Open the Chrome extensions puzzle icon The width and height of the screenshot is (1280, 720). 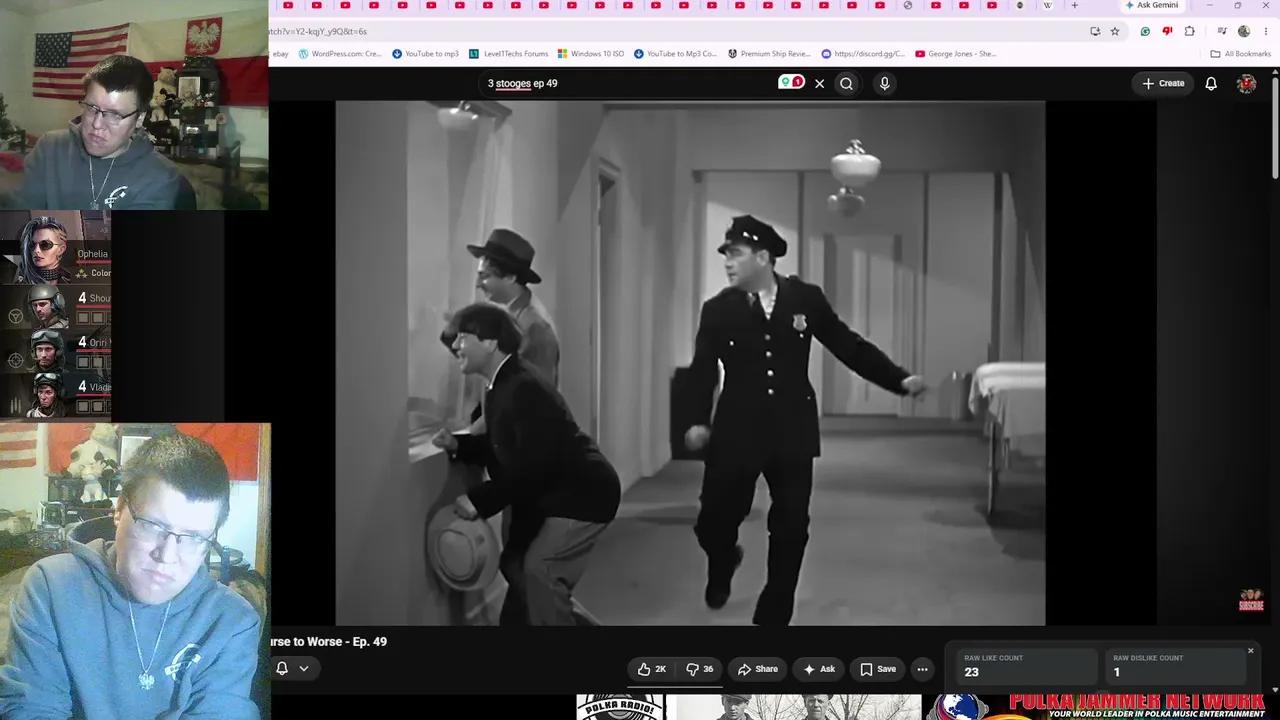1189,31
